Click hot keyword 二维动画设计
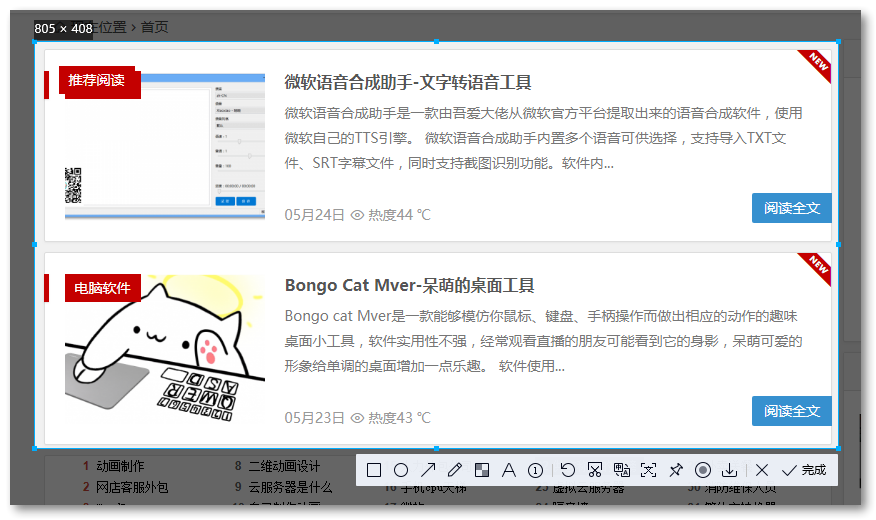The height and width of the screenshot is (520, 876). pyautogui.click(x=284, y=466)
